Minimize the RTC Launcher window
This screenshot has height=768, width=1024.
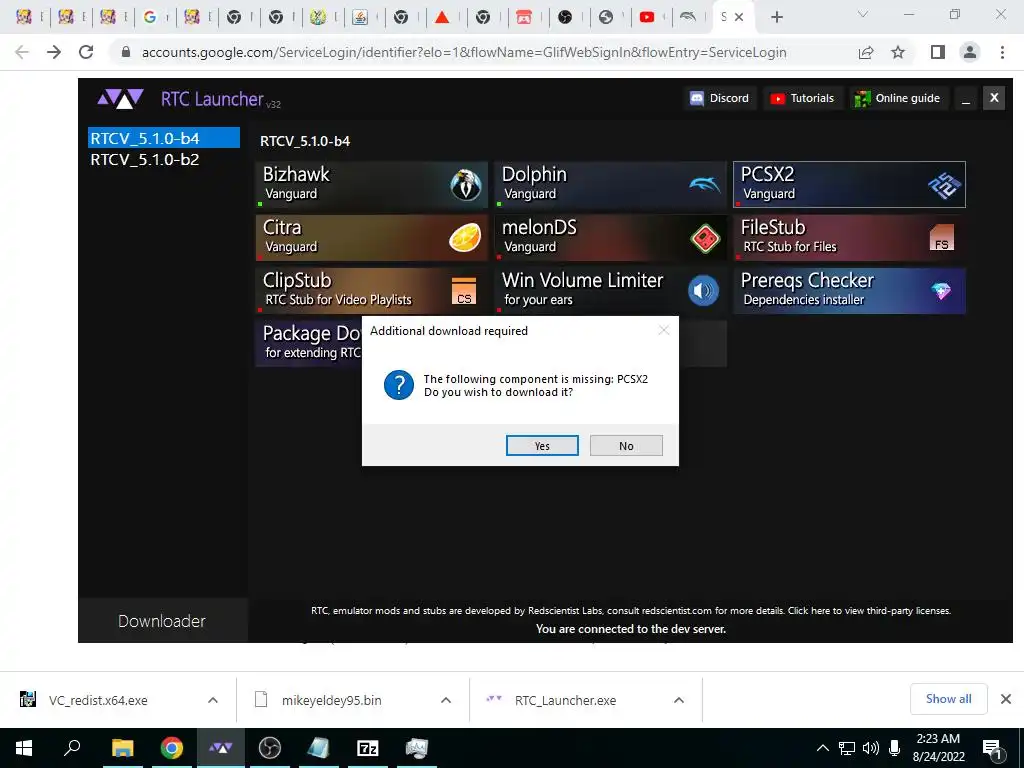point(966,98)
